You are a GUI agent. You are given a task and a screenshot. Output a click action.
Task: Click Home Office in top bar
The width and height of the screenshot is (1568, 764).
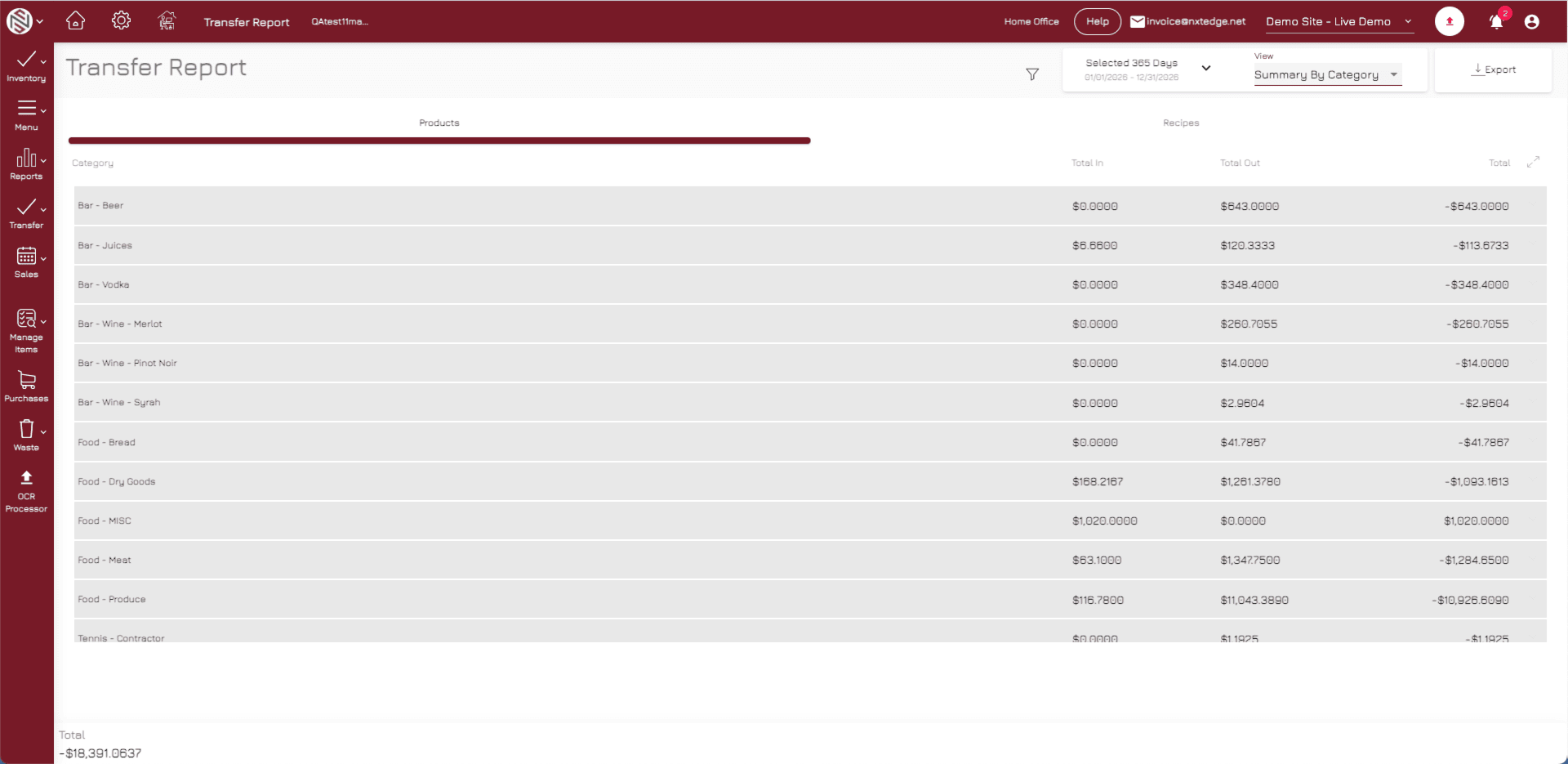pyautogui.click(x=1031, y=22)
